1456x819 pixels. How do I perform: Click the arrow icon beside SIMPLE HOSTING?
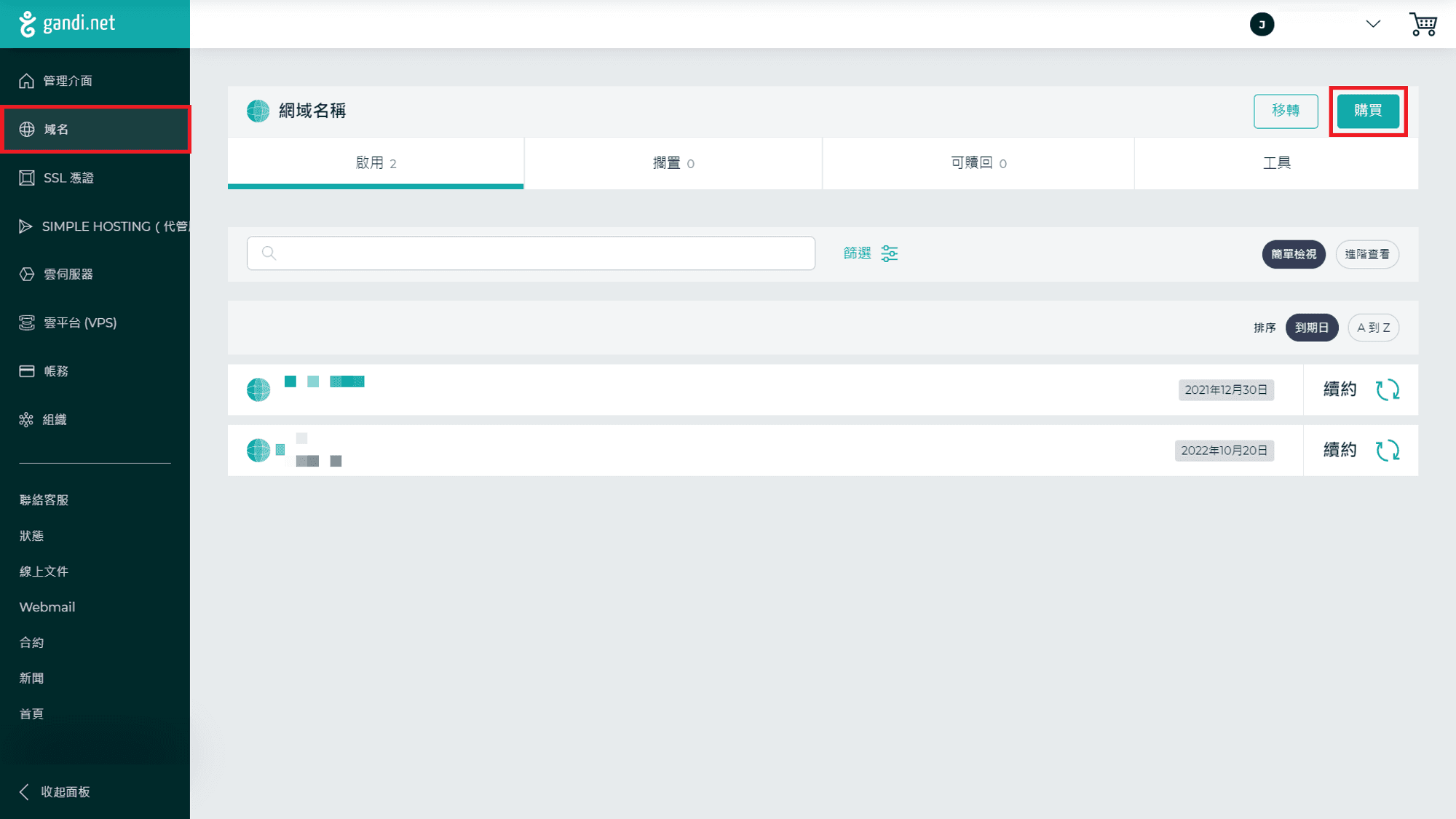coord(25,226)
